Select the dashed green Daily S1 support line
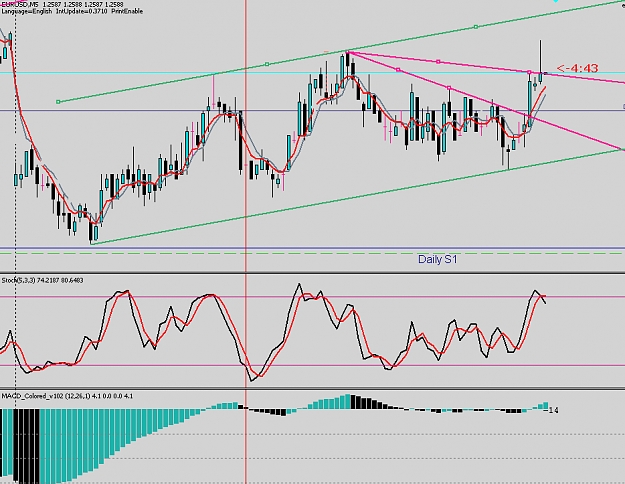Viewport: 625px width, 484px height. pos(312,253)
